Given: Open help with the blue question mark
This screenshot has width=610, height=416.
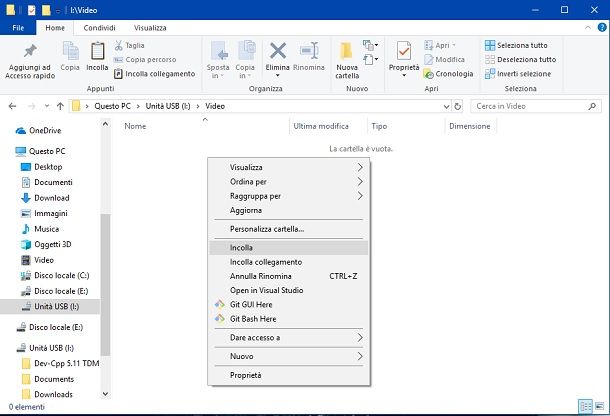Looking at the screenshot, I should point(602,27).
